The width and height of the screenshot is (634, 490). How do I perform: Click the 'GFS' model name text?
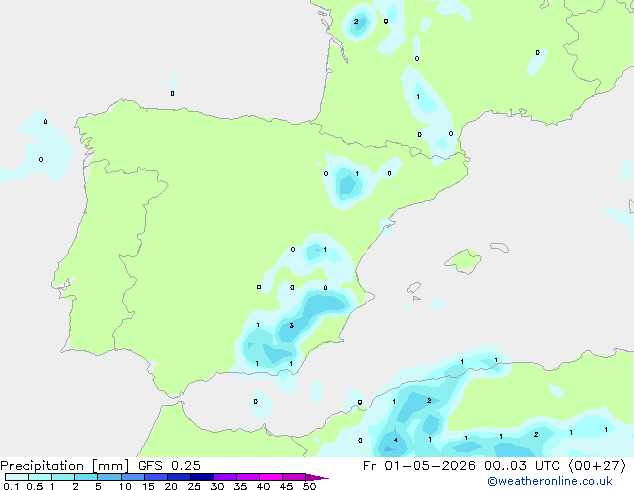pyautogui.click(x=150, y=466)
